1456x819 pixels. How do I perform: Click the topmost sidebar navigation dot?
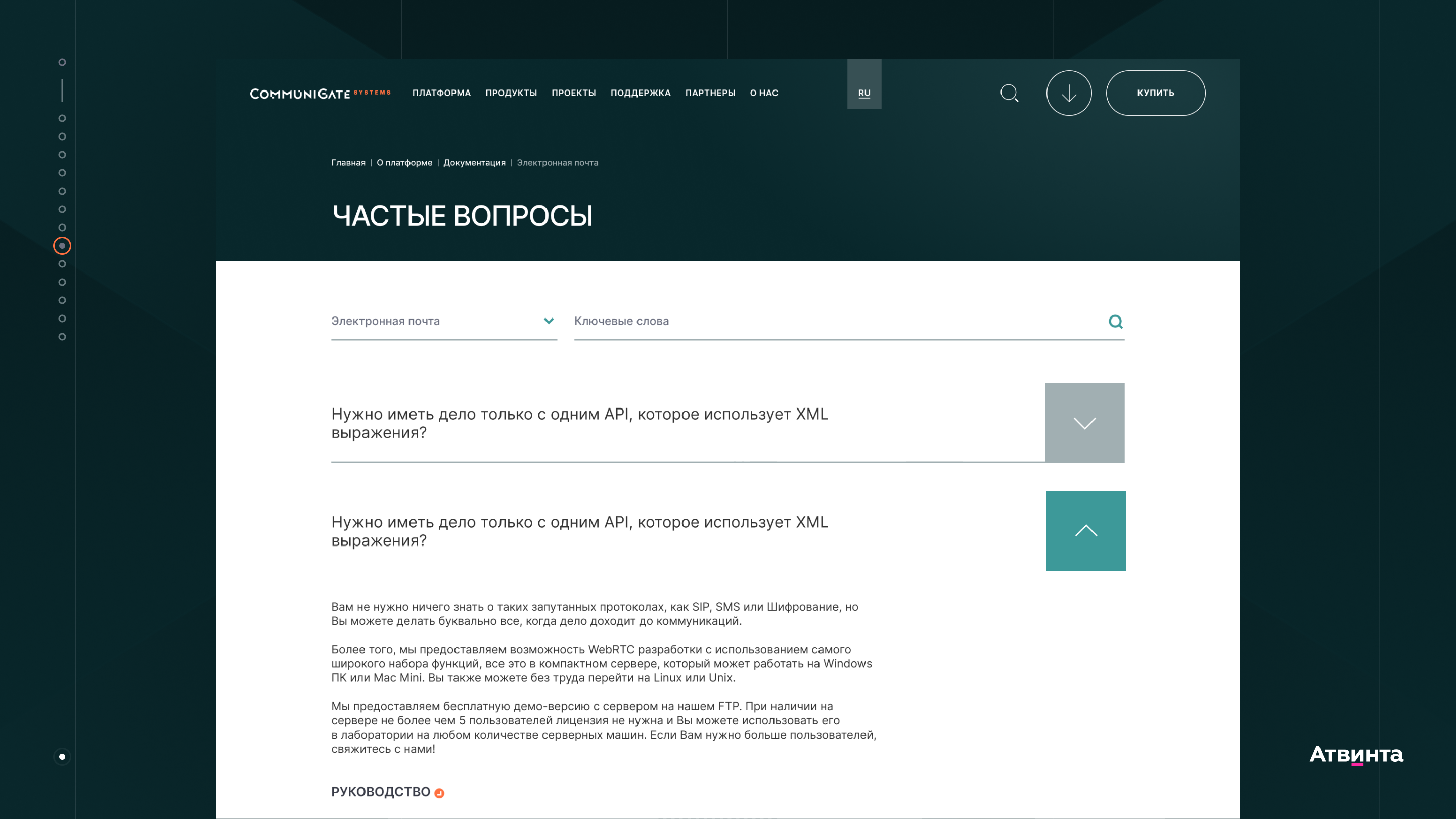62,62
